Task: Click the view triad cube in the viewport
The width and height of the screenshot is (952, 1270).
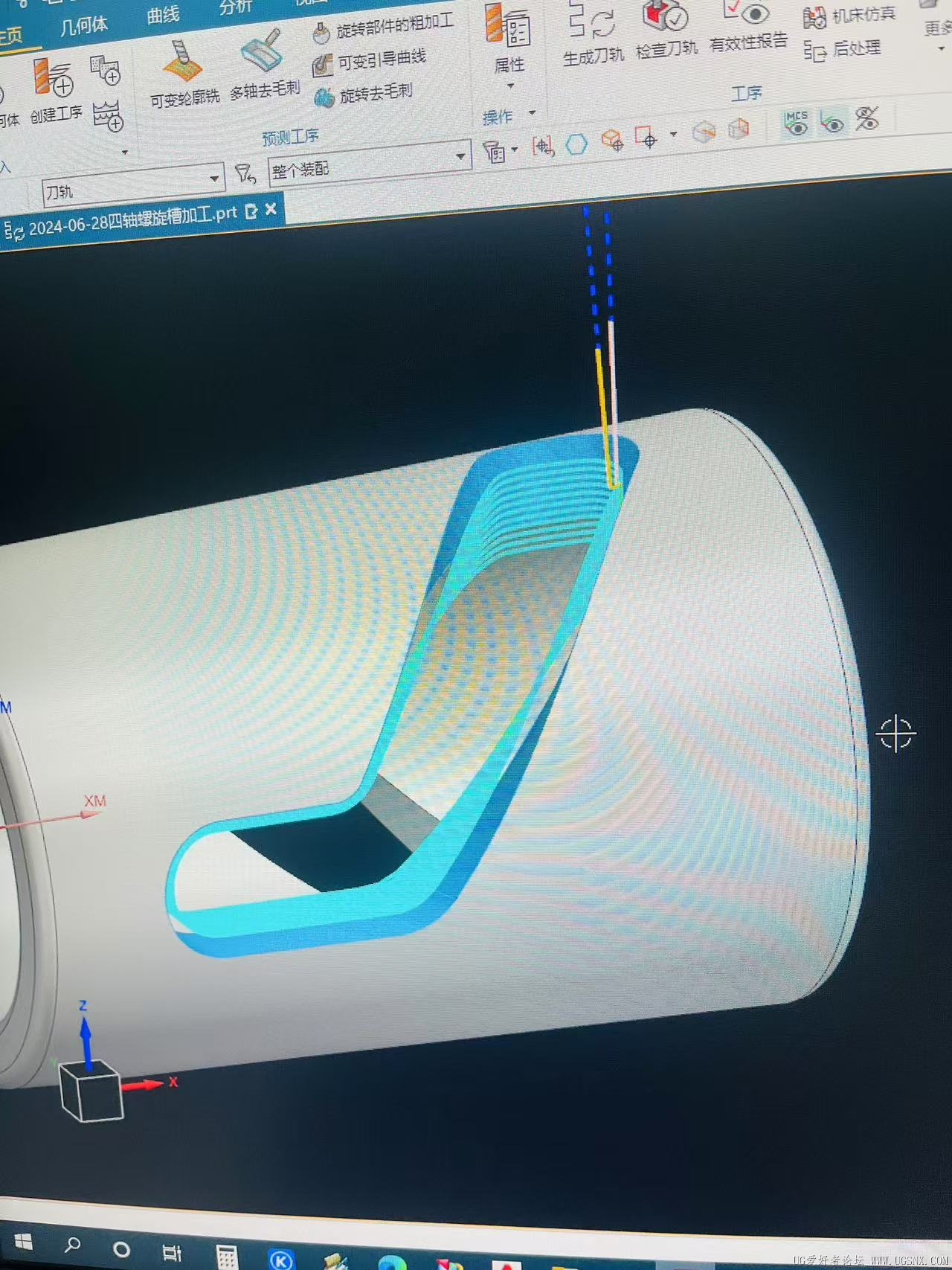Action: (x=91, y=1091)
